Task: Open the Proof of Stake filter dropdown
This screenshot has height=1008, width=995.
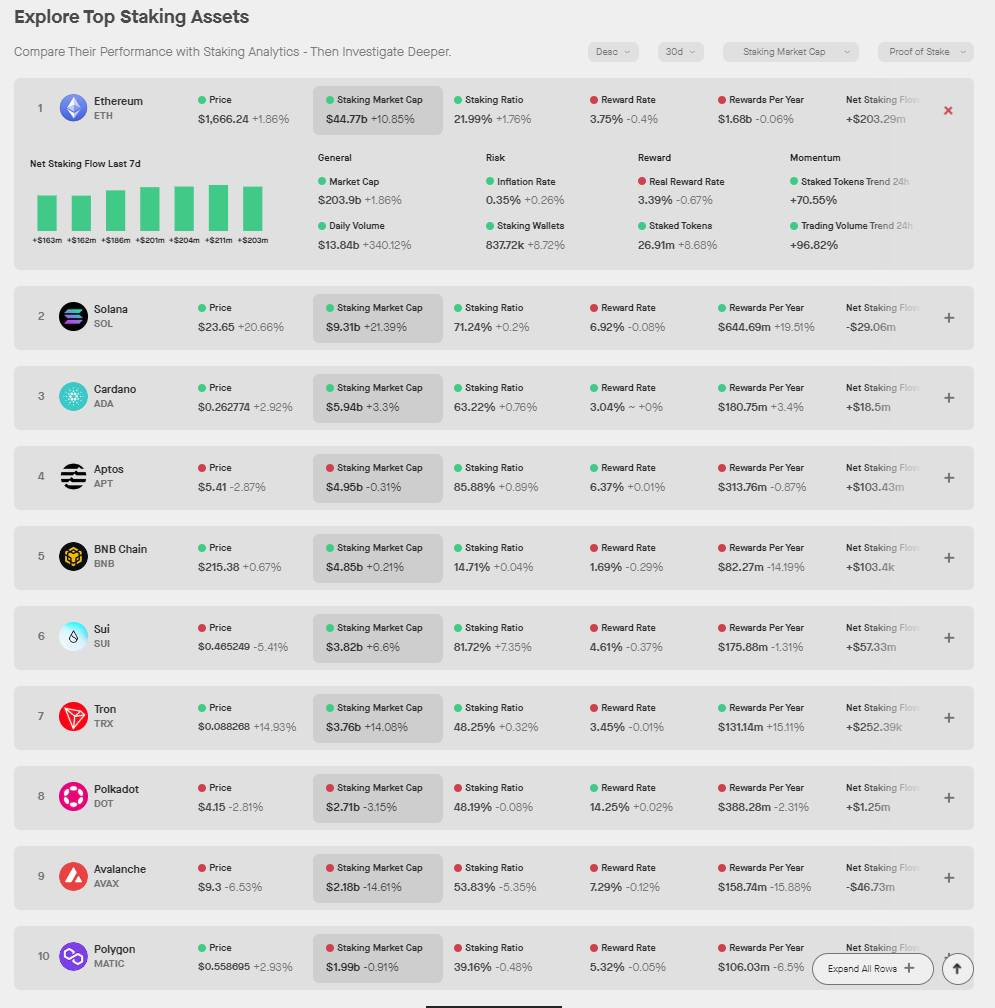Action: click(x=926, y=51)
